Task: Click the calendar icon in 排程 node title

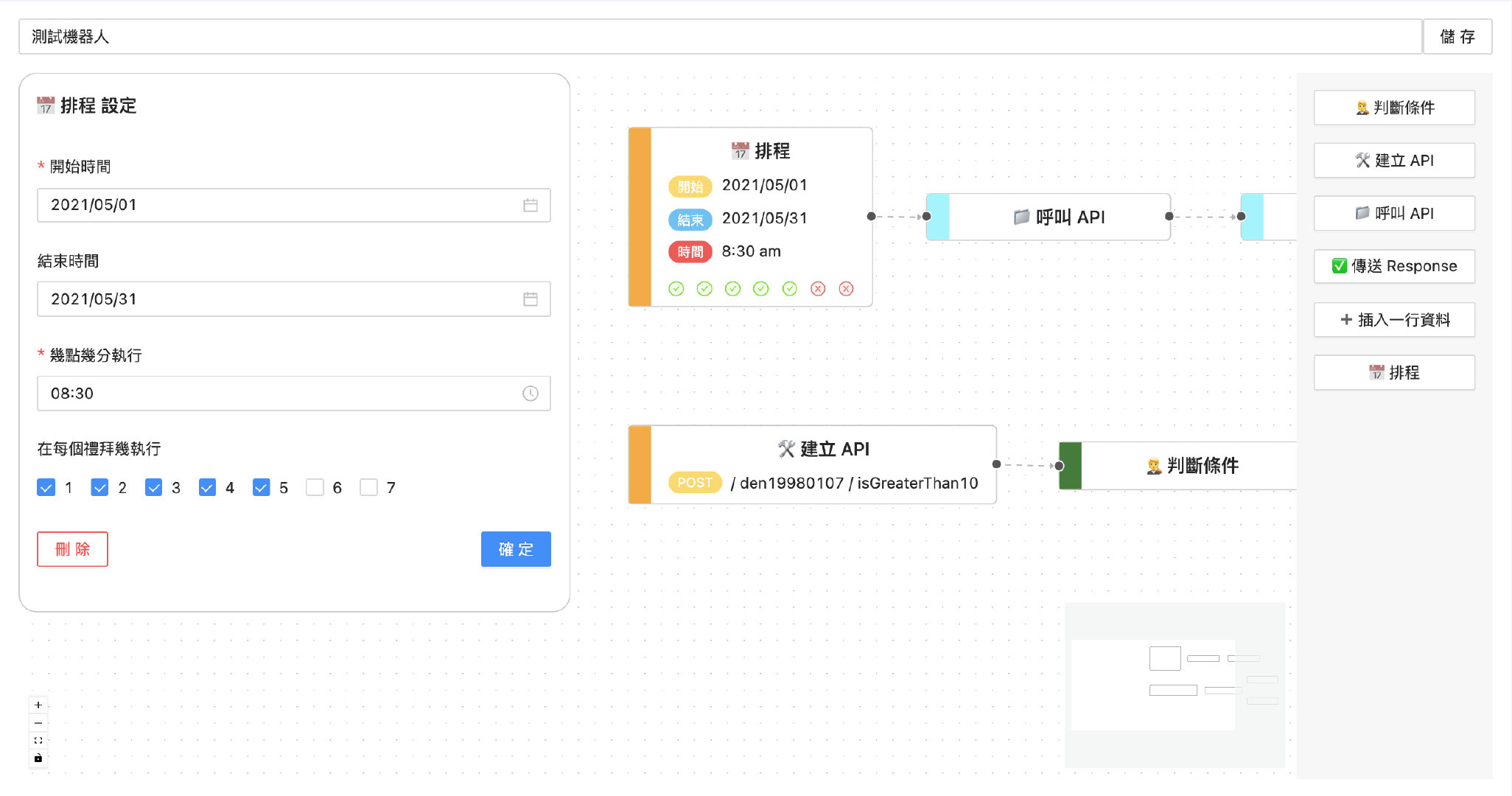Action: 740,151
